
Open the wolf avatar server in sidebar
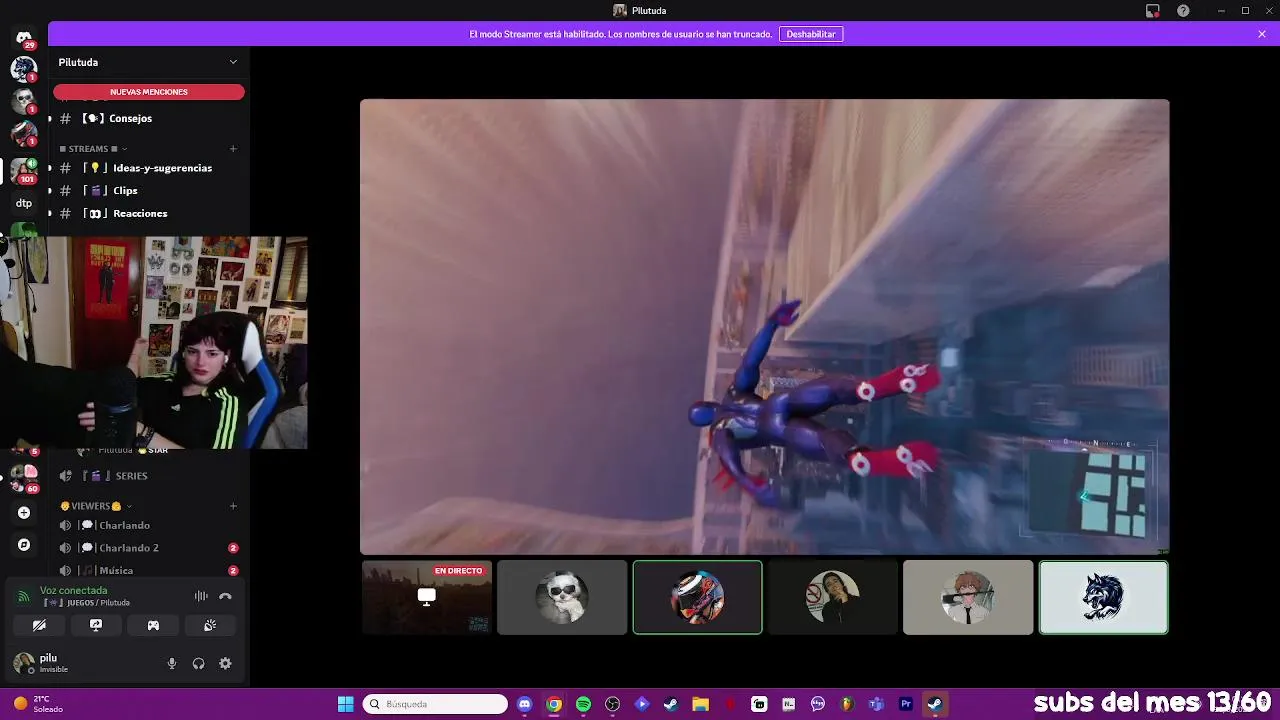point(24,68)
